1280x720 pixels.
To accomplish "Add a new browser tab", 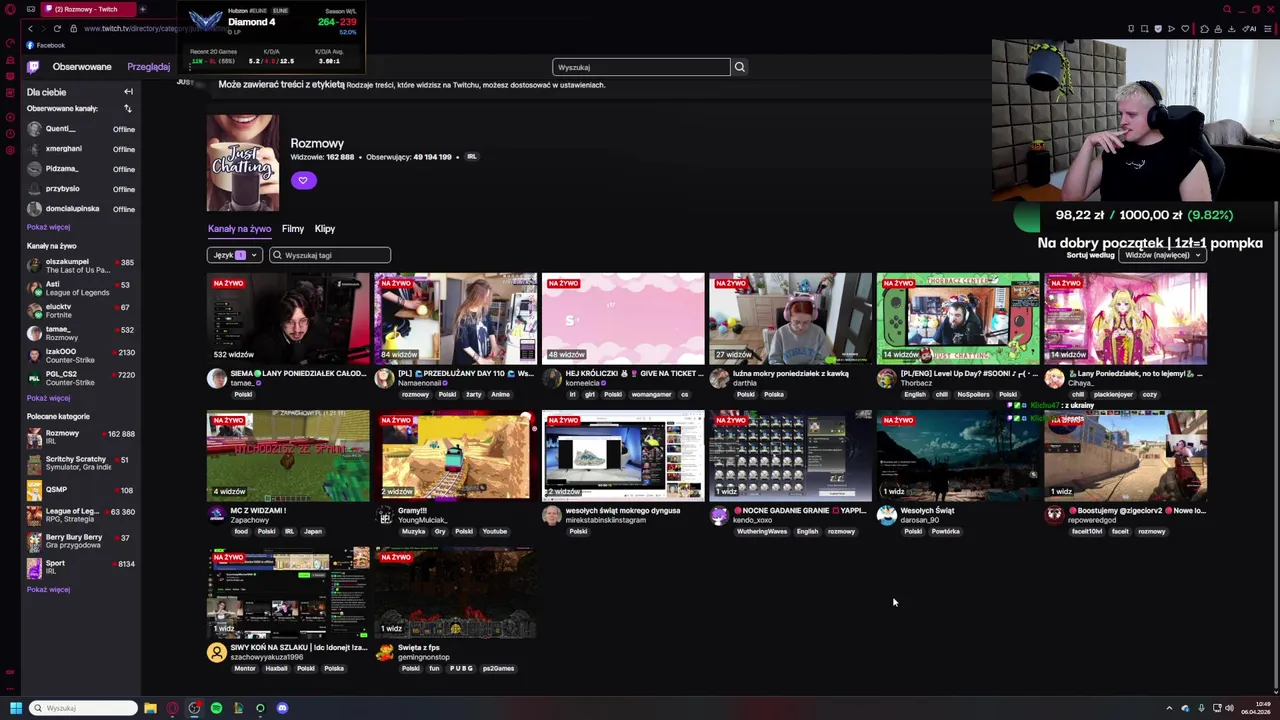I will tap(142, 9).
